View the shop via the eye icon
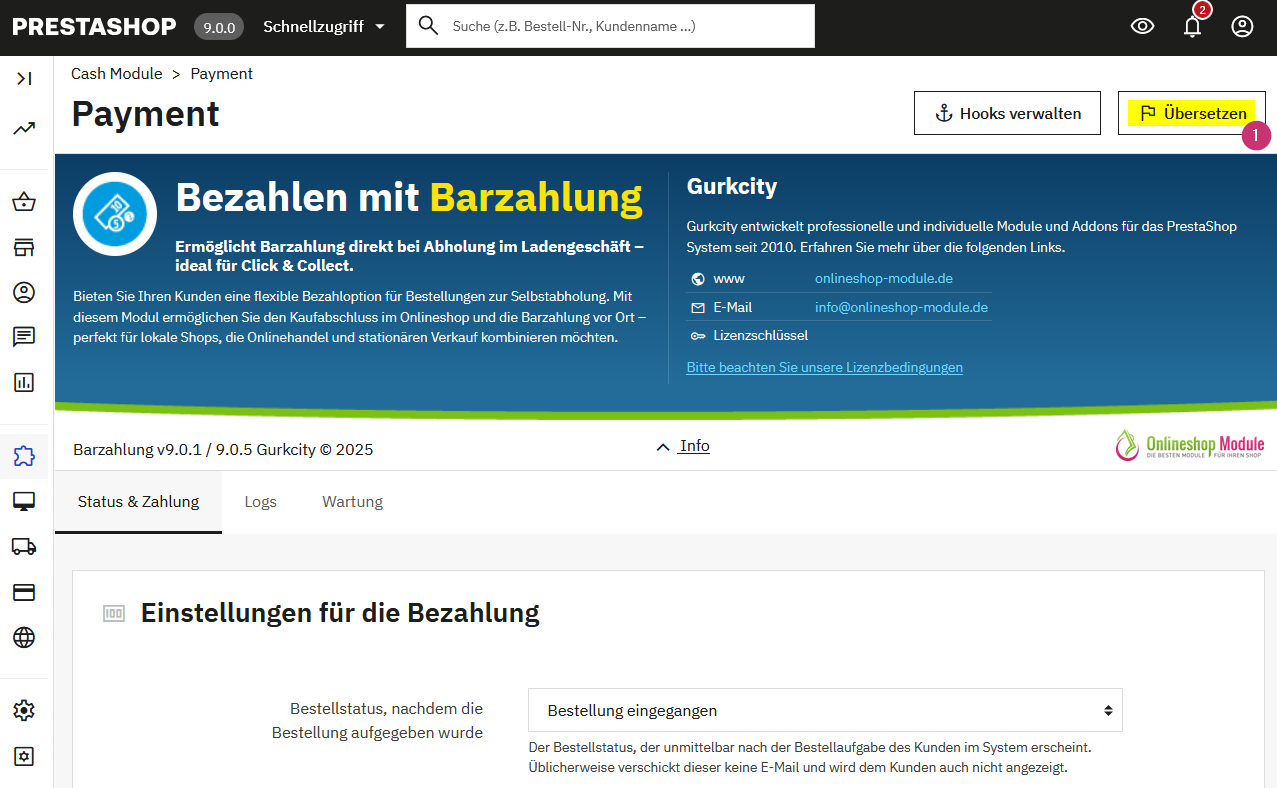1277x788 pixels. point(1142,27)
